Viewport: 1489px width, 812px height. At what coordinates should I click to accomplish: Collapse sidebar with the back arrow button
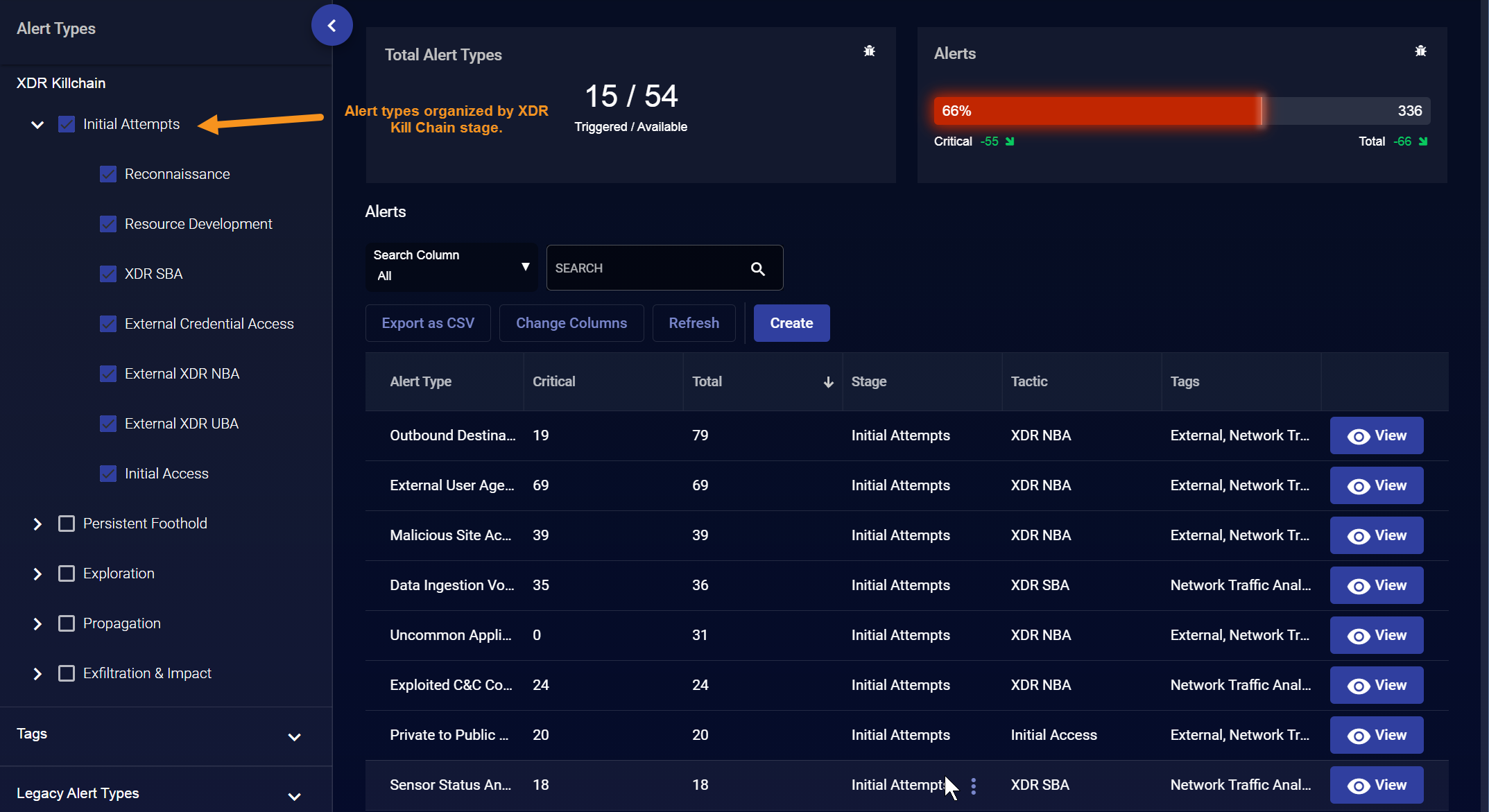332,26
